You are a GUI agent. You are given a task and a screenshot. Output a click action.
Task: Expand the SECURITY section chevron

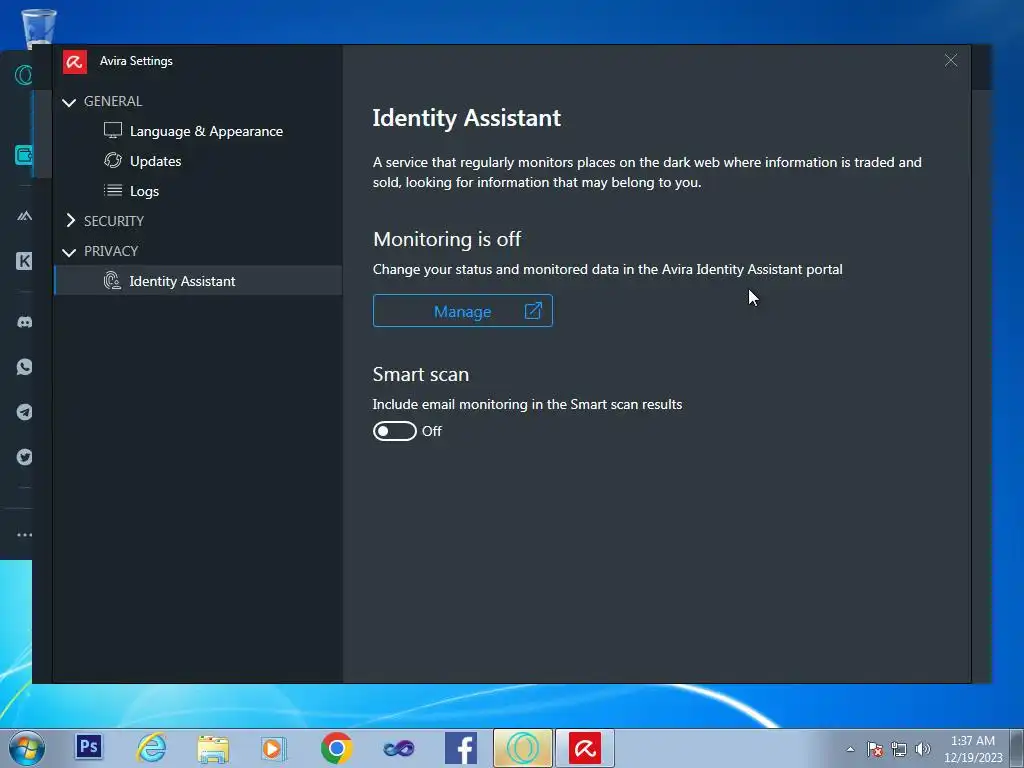(x=71, y=221)
